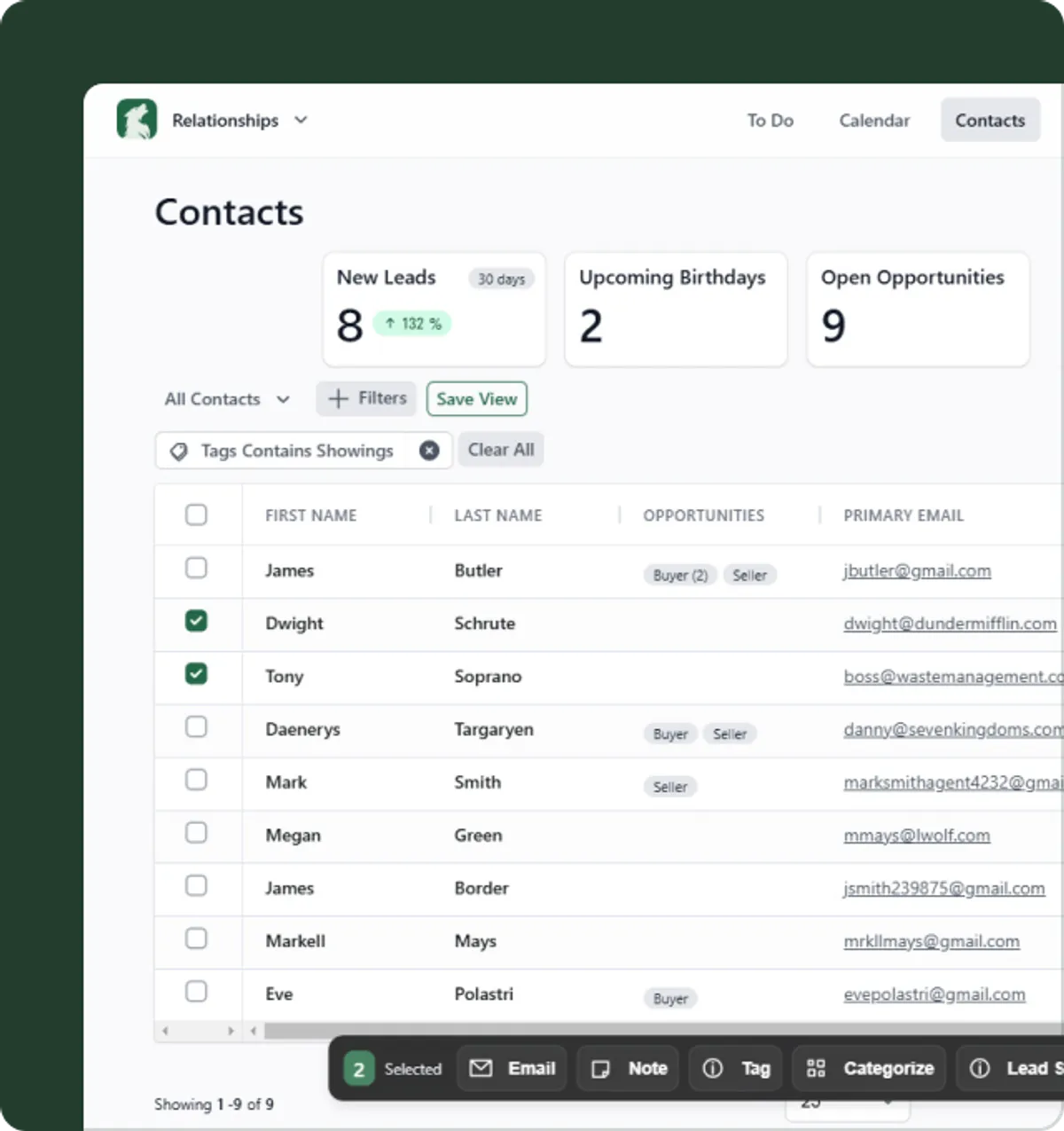Toggle the select-all header checkbox
The image size is (1064, 1131).
tap(196, 514)
